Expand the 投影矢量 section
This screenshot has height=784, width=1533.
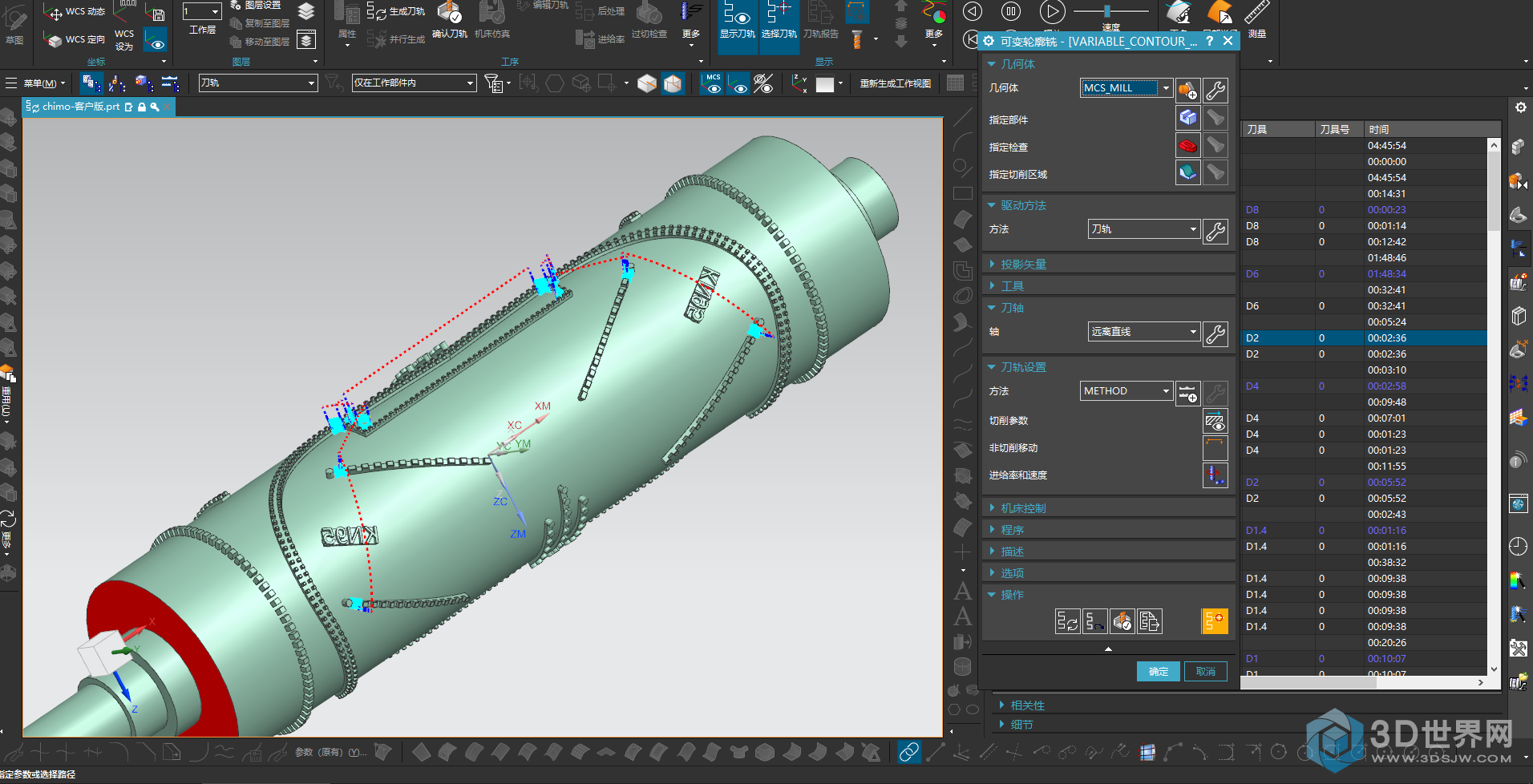[x=1107, y=265]
